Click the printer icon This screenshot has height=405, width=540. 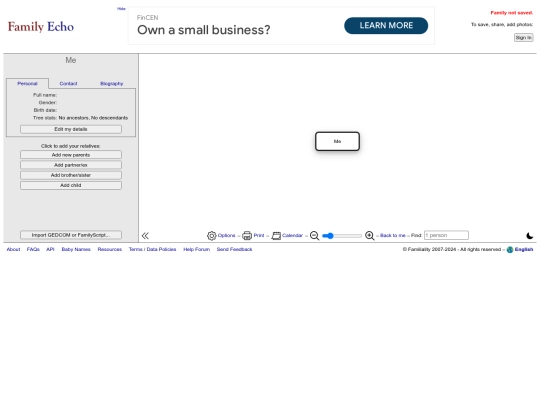pos(247,236)
